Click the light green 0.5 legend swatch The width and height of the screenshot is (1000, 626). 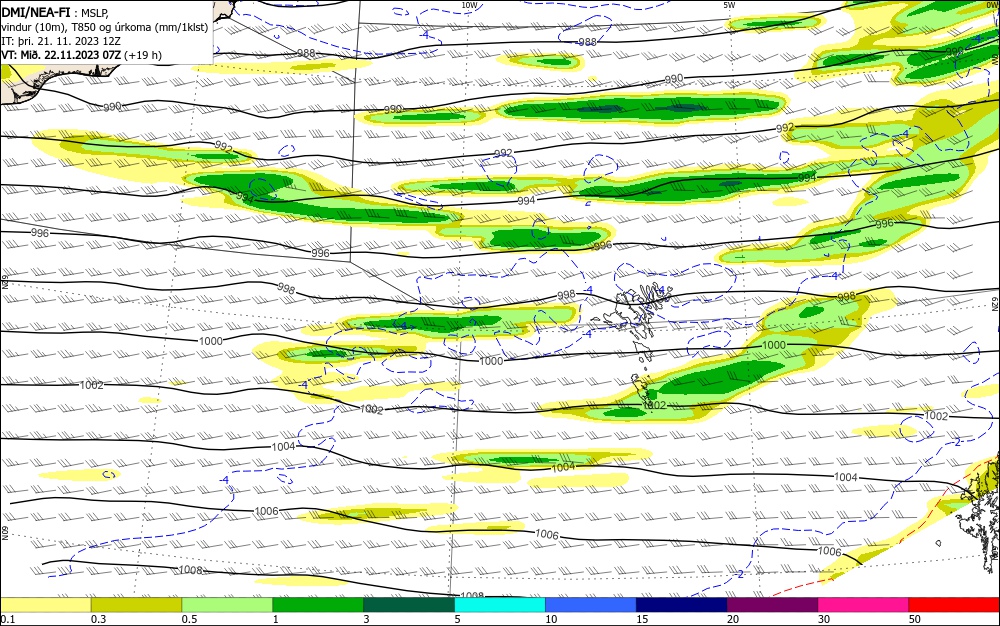pyautogui.click(x=227, y=605)
